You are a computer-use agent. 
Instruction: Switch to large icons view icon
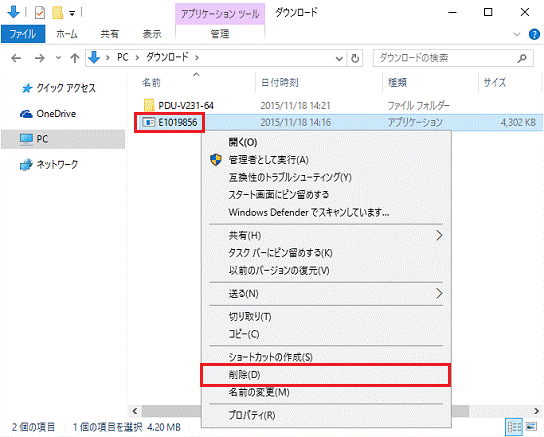[x=531, y=427]
